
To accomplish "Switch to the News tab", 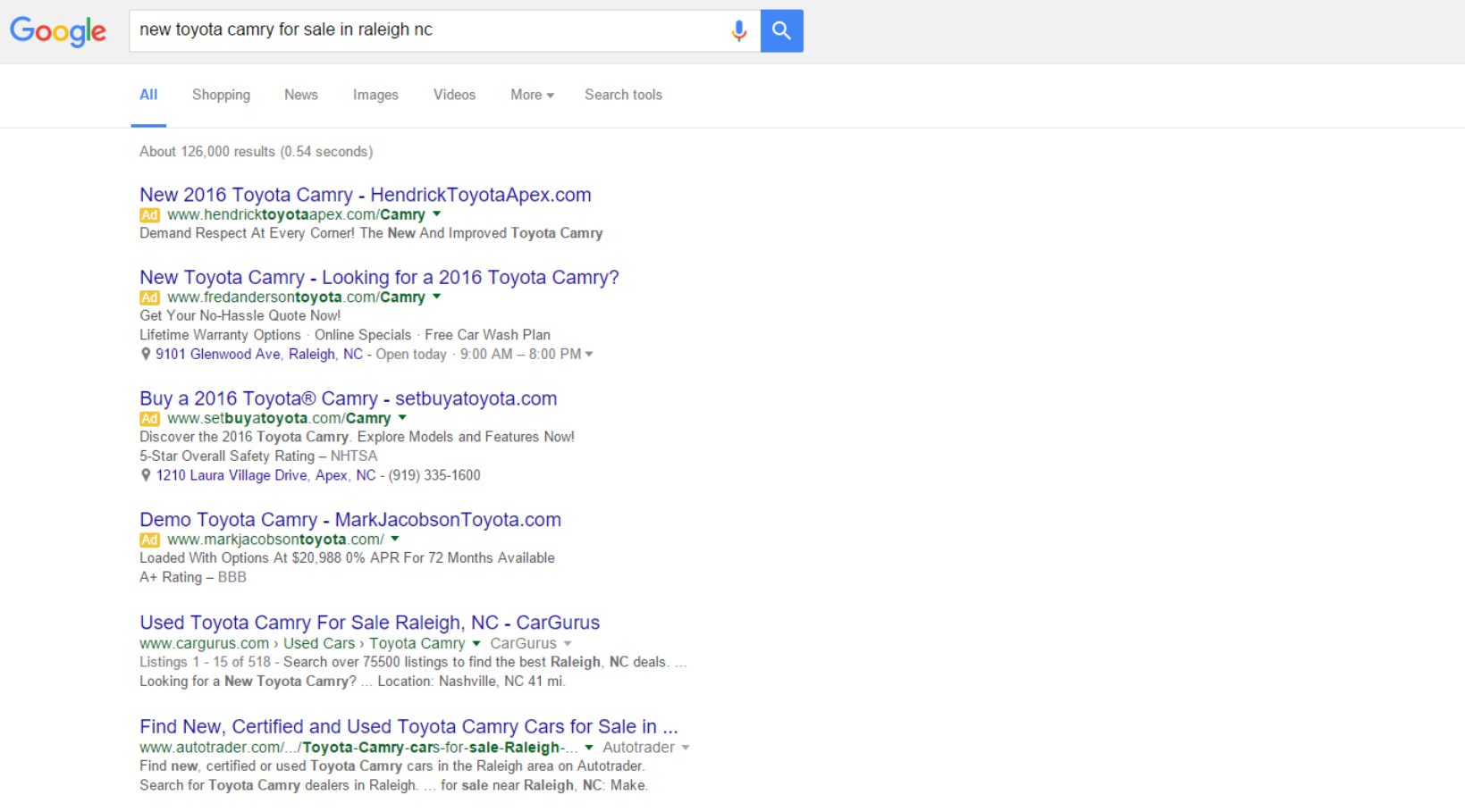I will (x=301, y=95).
